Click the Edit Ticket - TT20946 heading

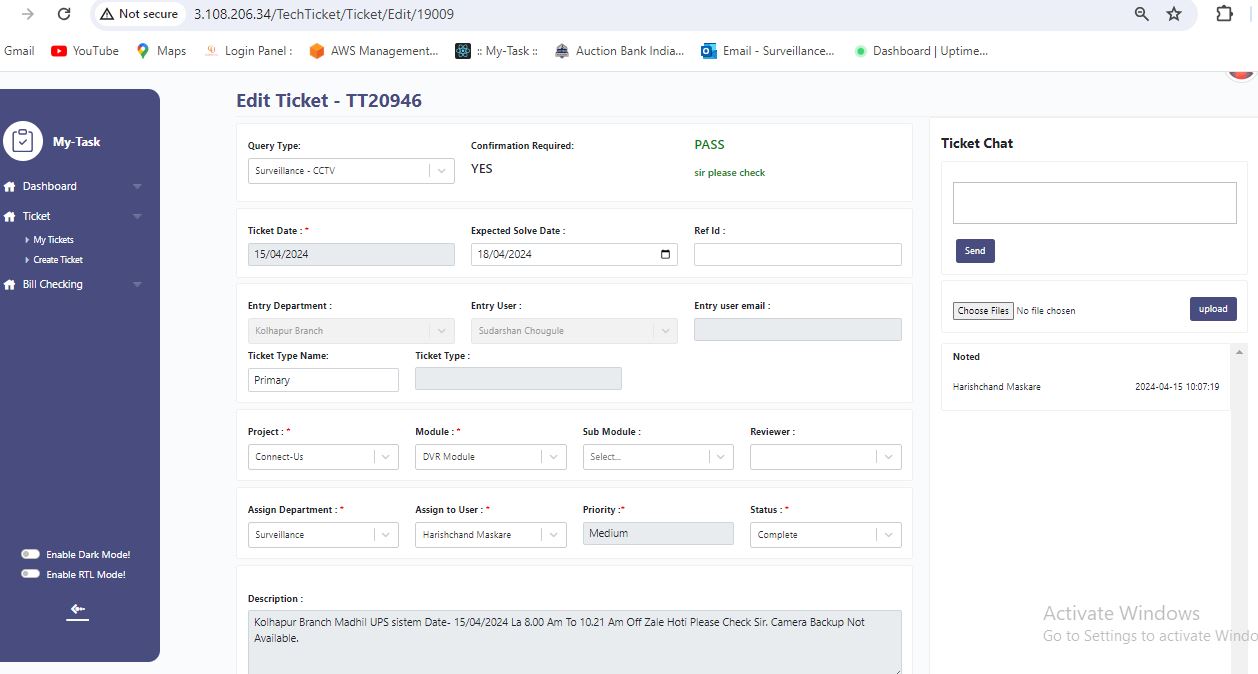coord(329,101)
